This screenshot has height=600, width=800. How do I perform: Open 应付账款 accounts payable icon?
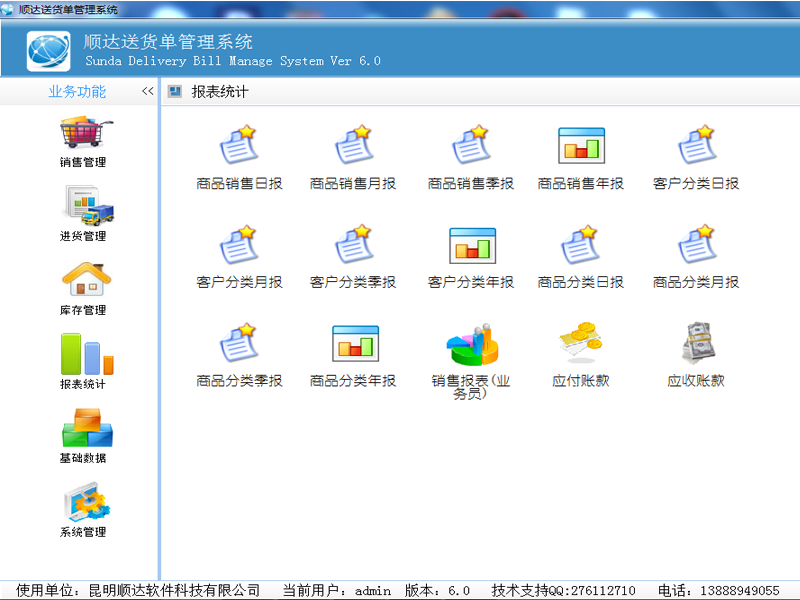click(x=581, y=344)
